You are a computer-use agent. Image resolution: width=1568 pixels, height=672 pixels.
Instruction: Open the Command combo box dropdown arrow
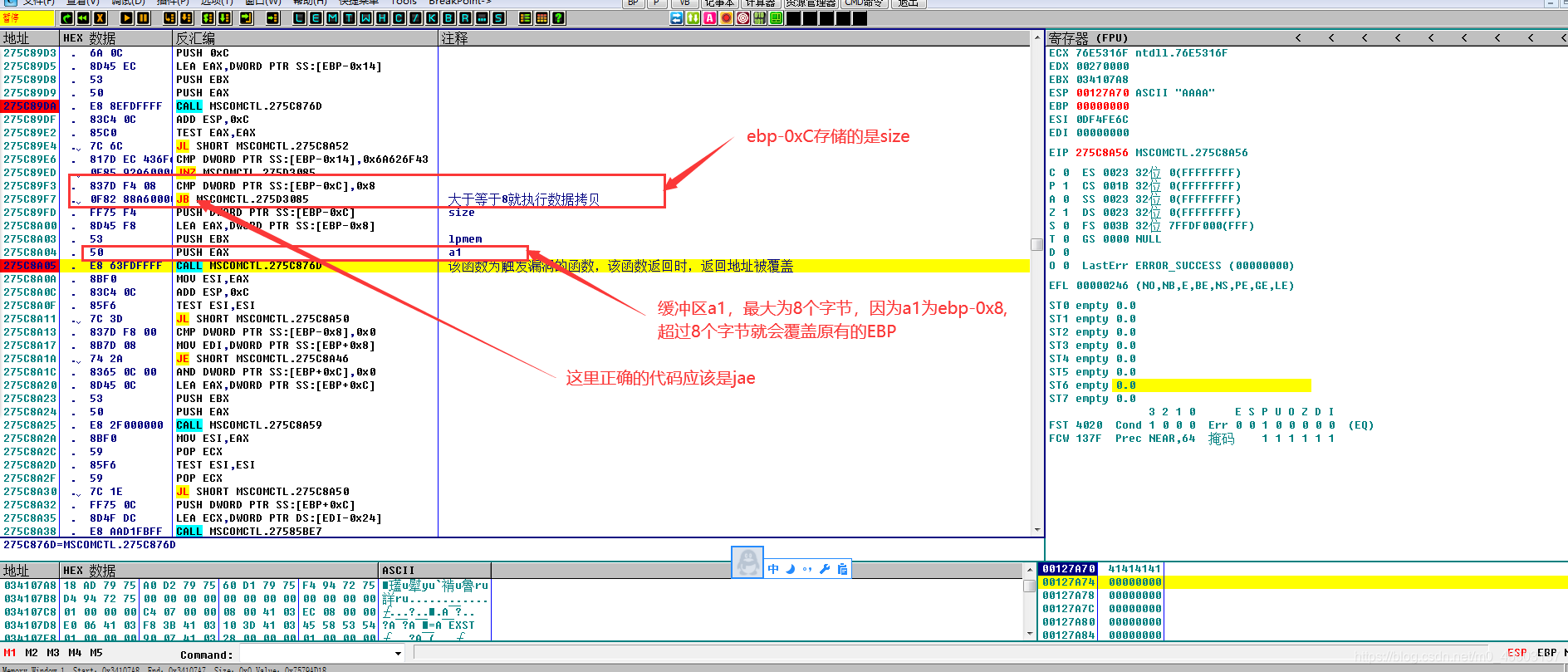[398, 654]
